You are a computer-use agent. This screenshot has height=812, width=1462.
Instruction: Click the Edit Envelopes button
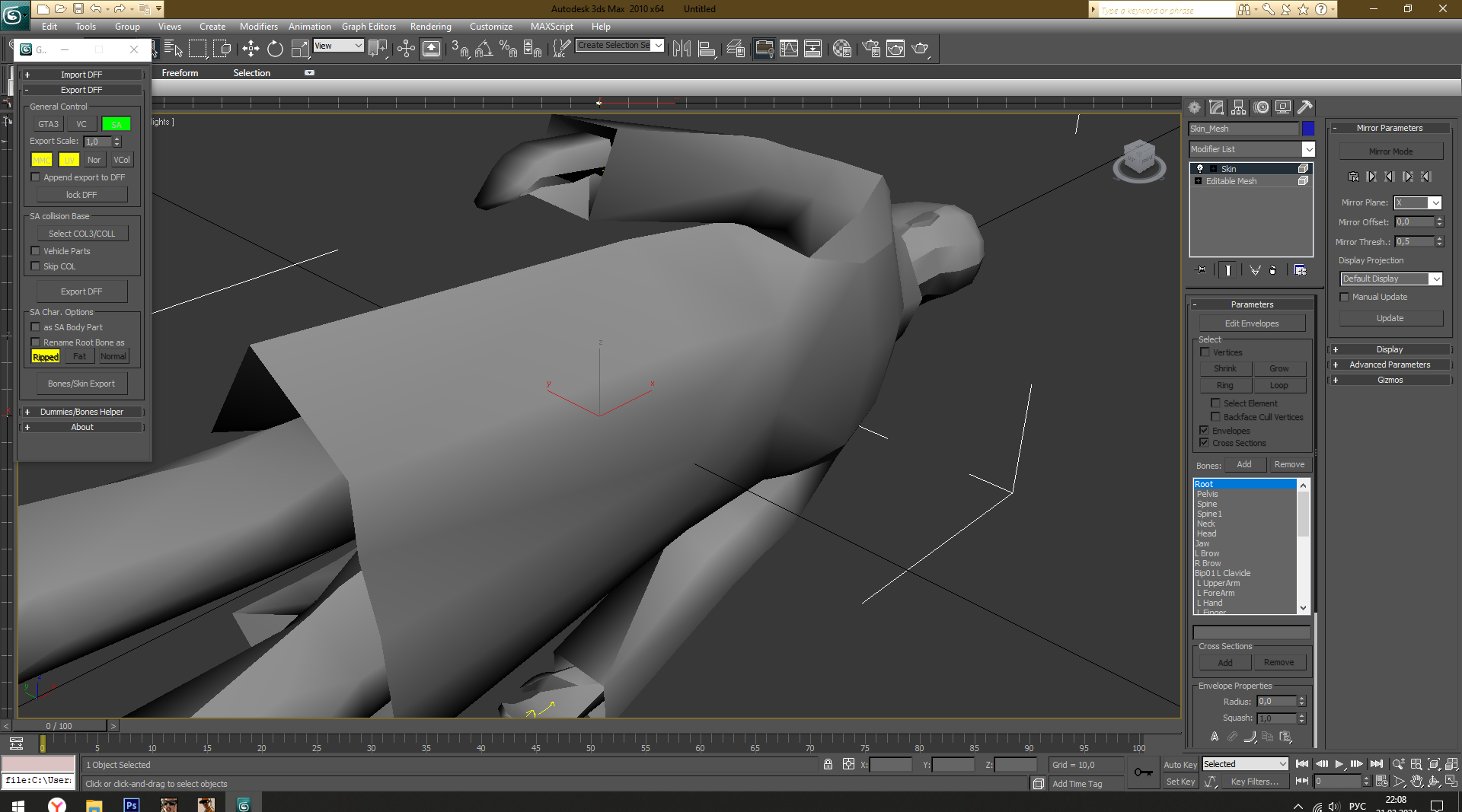coord(1251,324)
